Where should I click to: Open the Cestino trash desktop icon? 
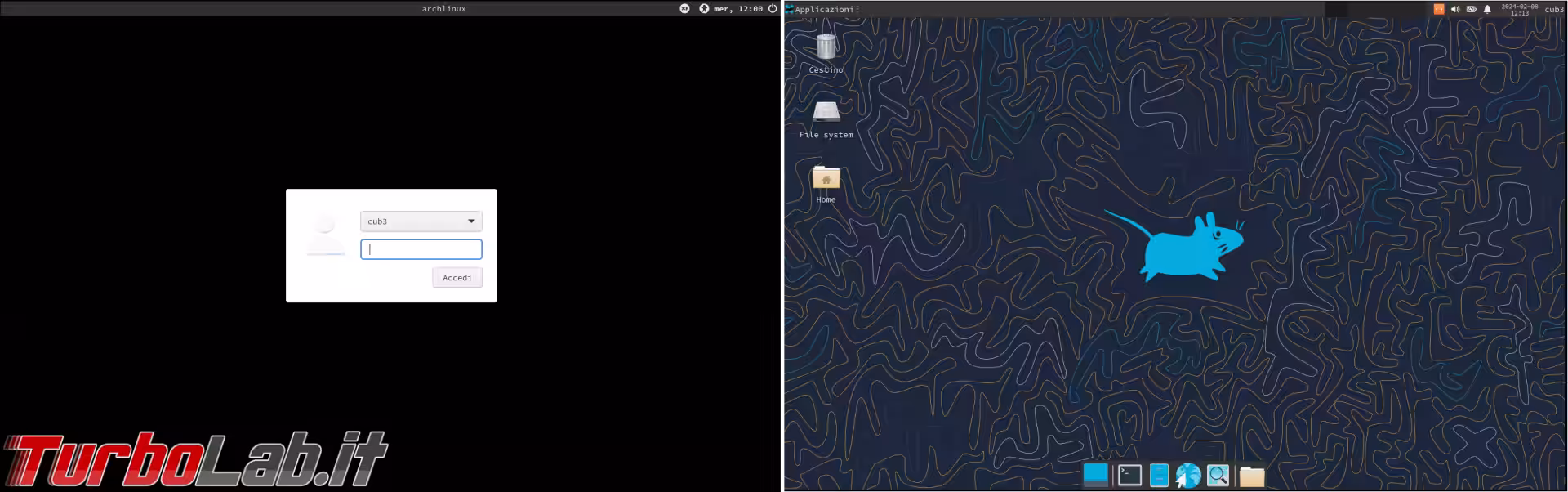pyautogui.click(x=826, y=54)
